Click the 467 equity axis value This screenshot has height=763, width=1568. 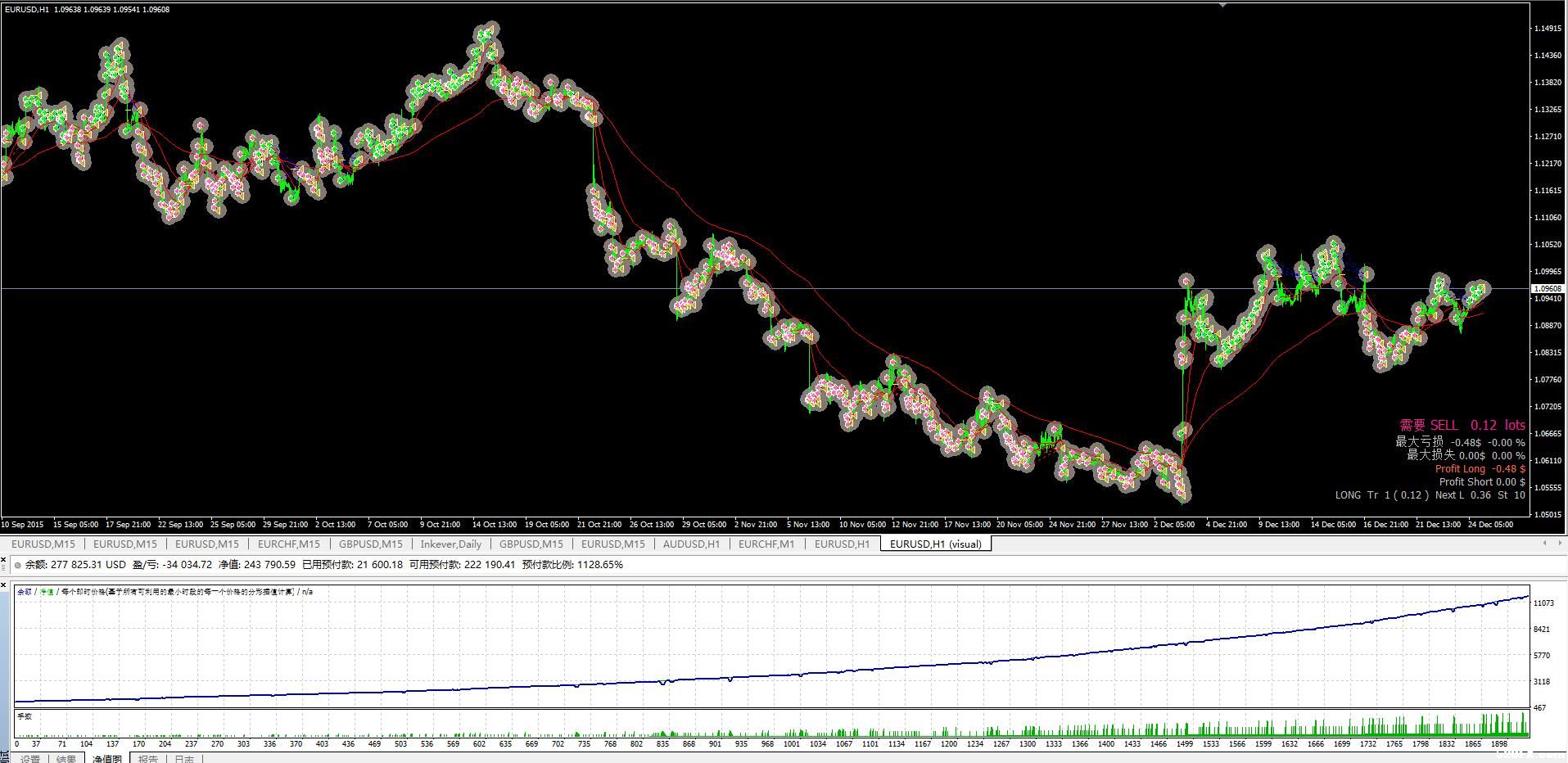[x=1539, y=708]
